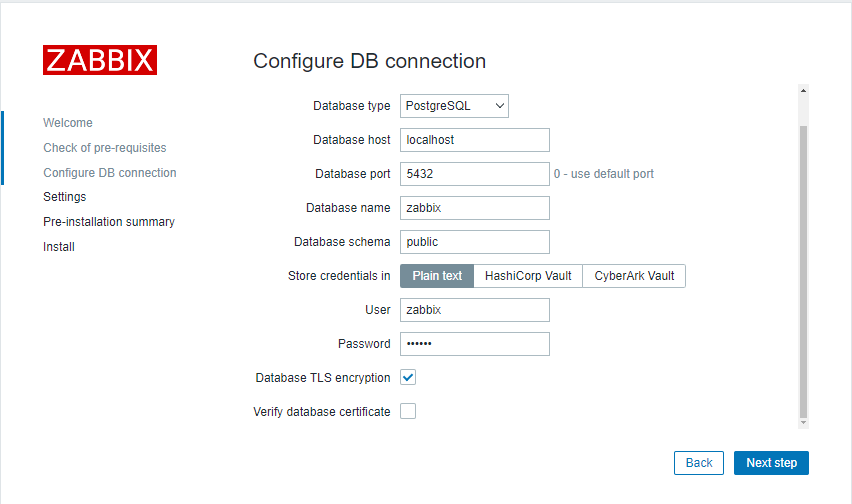Click the vertical scrollbar thumb
Image resolution: width=852 pixels, height=504 pixels.
pos(803,272)
